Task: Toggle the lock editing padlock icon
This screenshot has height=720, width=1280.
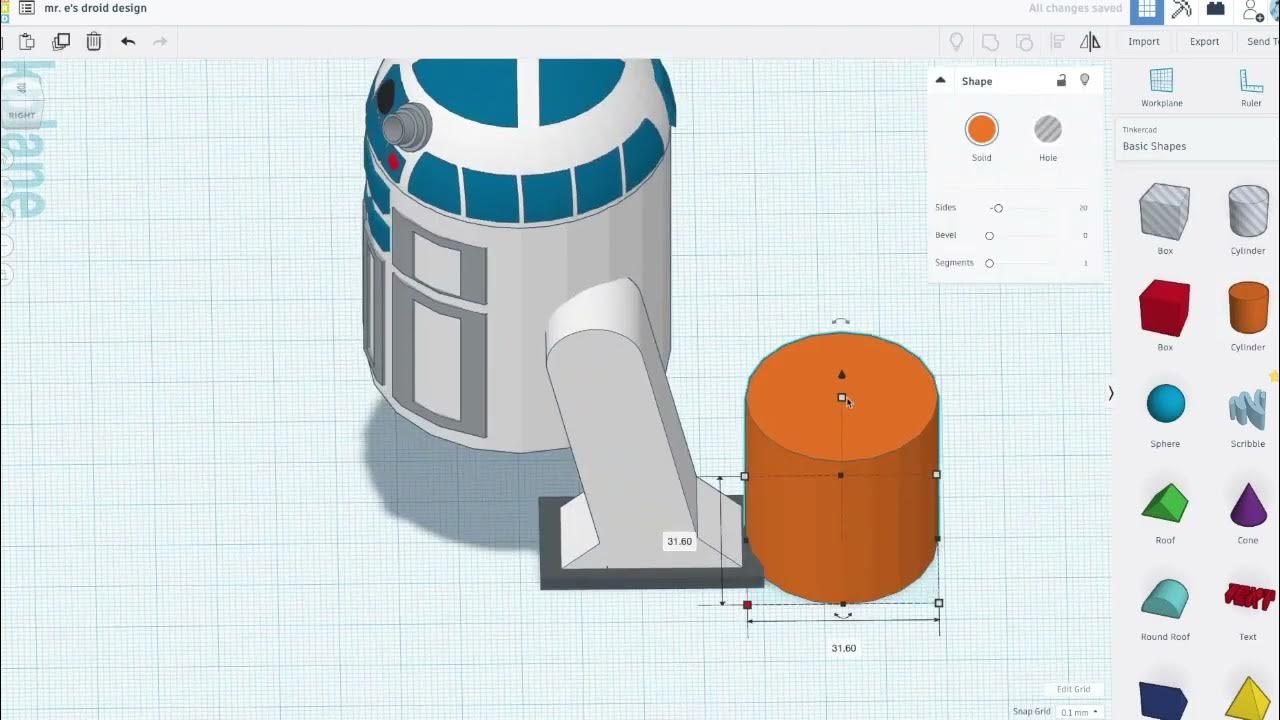Action: pos(1061,80)
